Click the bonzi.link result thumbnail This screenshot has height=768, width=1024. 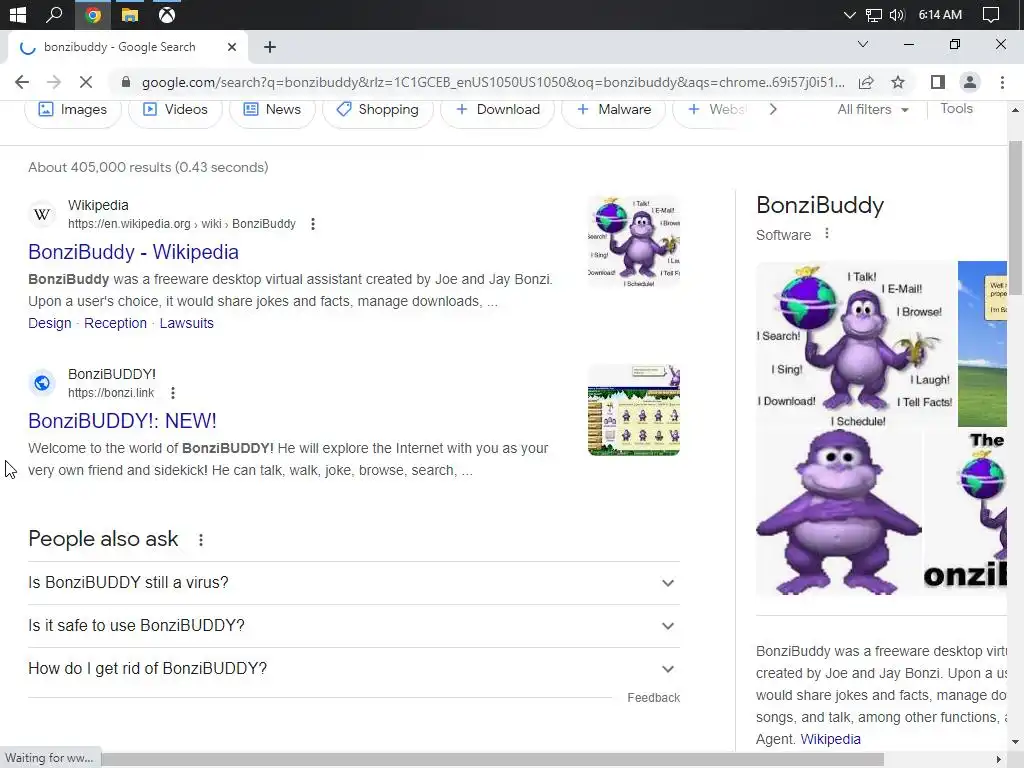click(x=633, y=410)
